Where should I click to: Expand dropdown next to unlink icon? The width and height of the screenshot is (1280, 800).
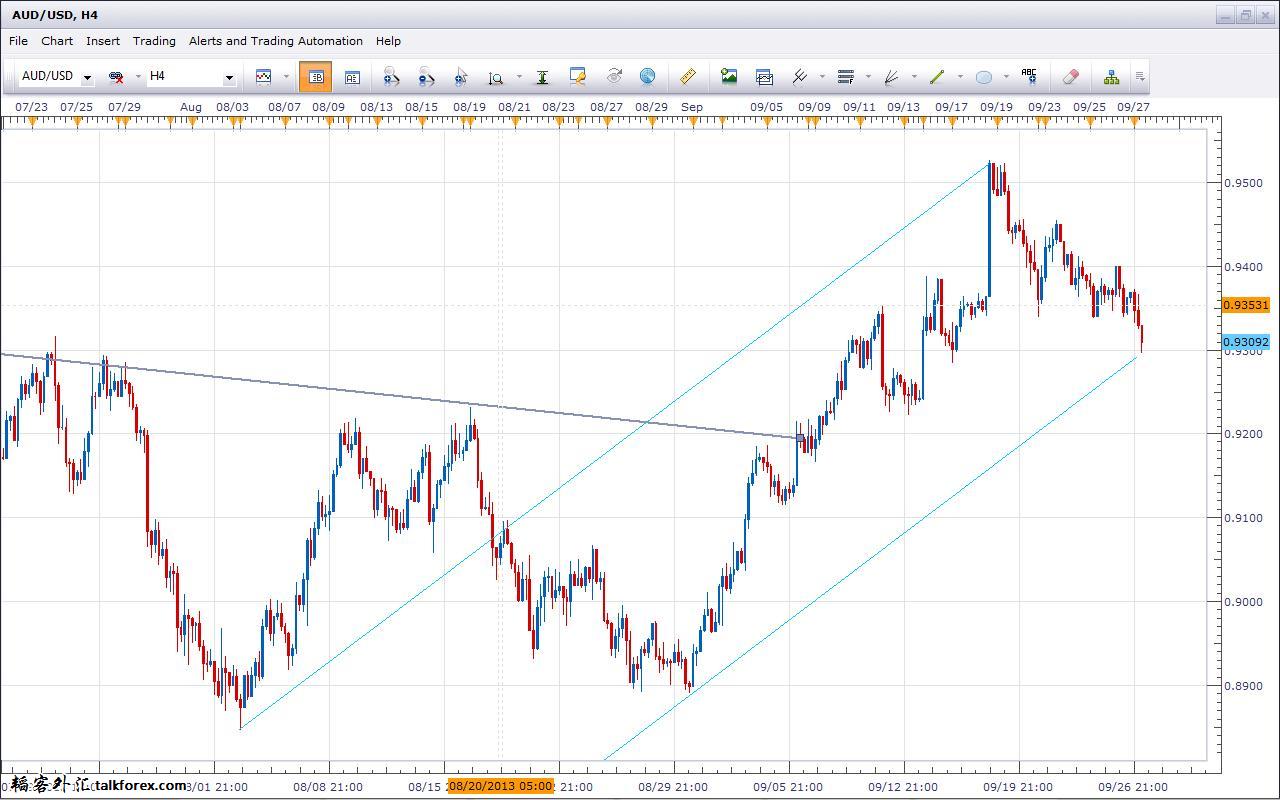pyautogui.click(x=138, y=77)
